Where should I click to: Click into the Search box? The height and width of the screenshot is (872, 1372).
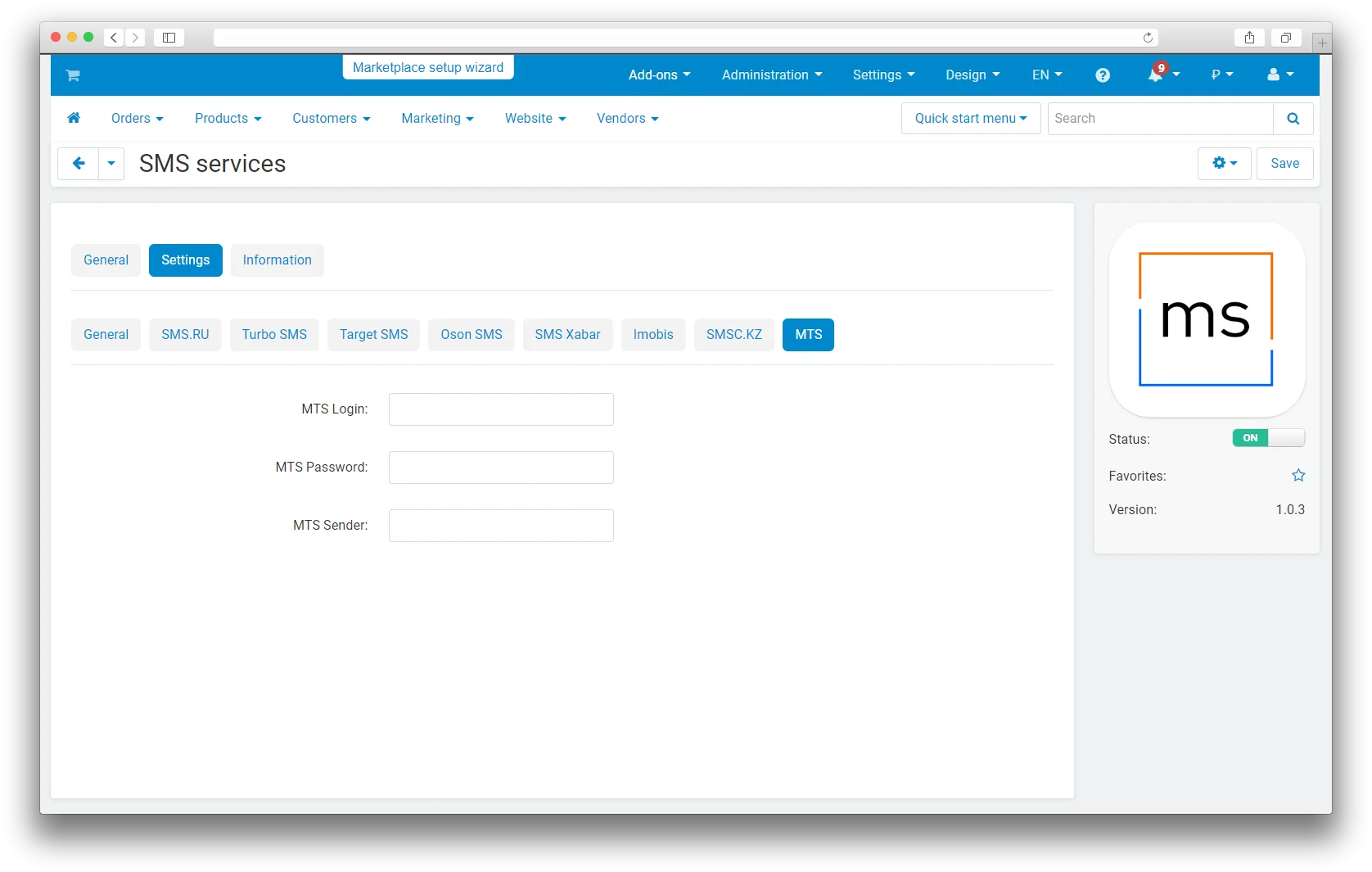tap(1161, 119)
